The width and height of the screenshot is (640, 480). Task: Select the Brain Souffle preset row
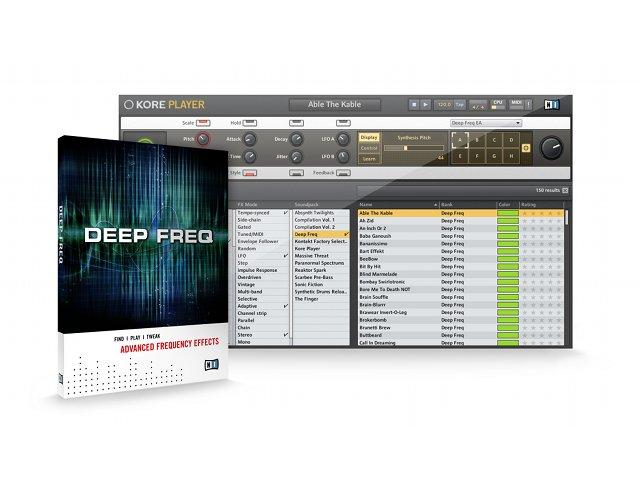pos(461,297)
